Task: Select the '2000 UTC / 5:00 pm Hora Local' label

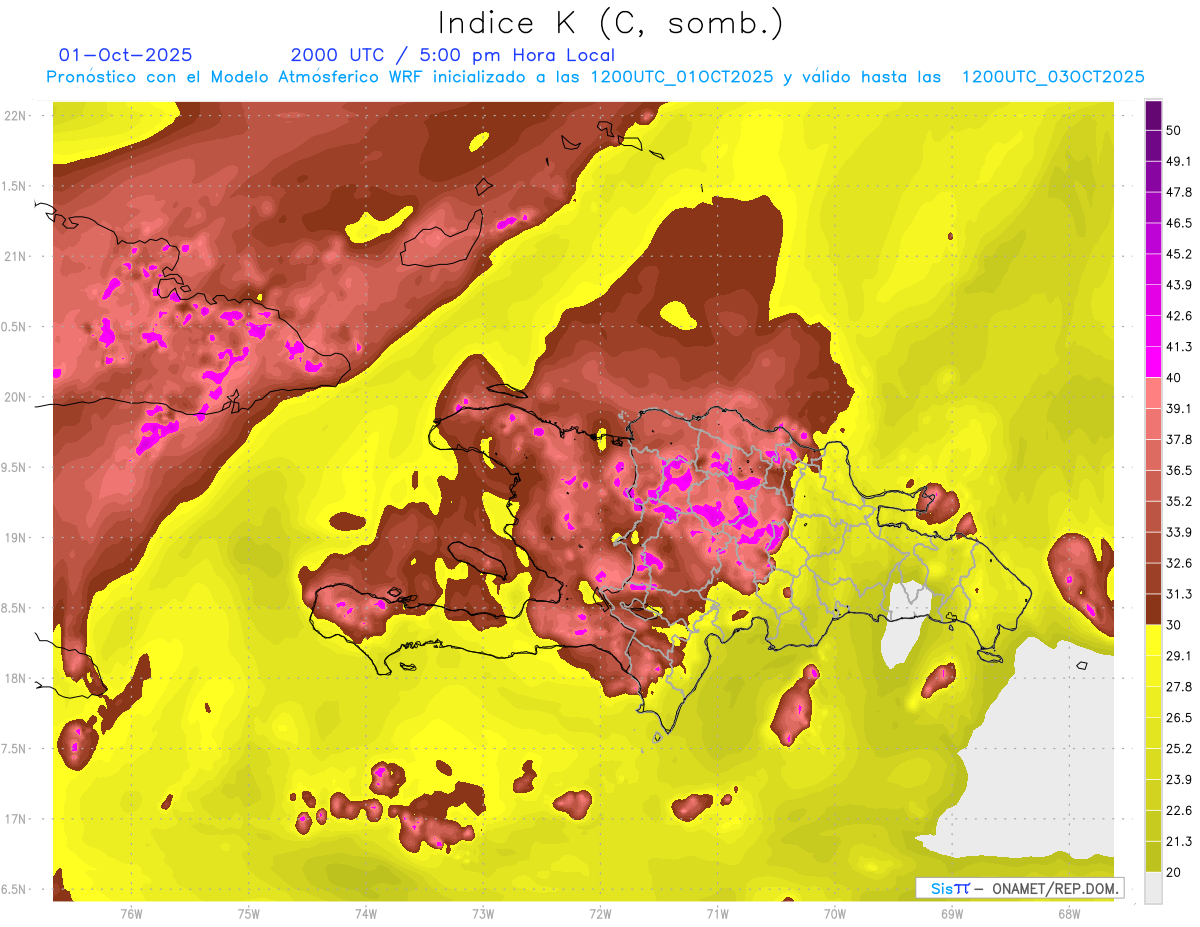Action: click(452, 55)
